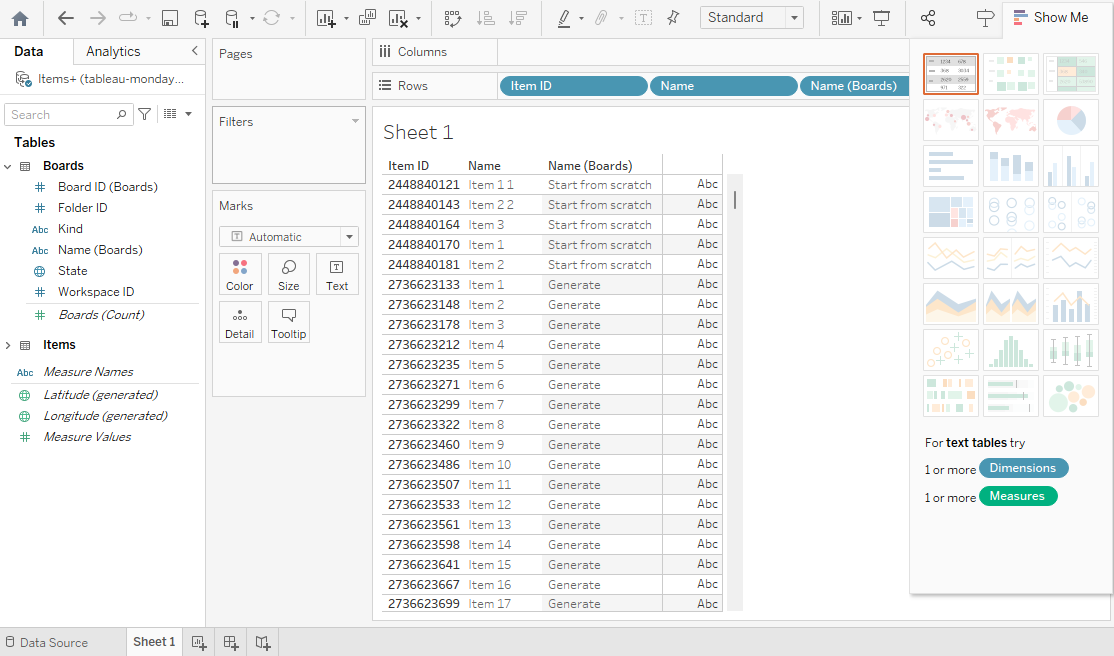Toggle the Show Me panel
Screen dimensions: 1114x656
(x=1050, y=18)
